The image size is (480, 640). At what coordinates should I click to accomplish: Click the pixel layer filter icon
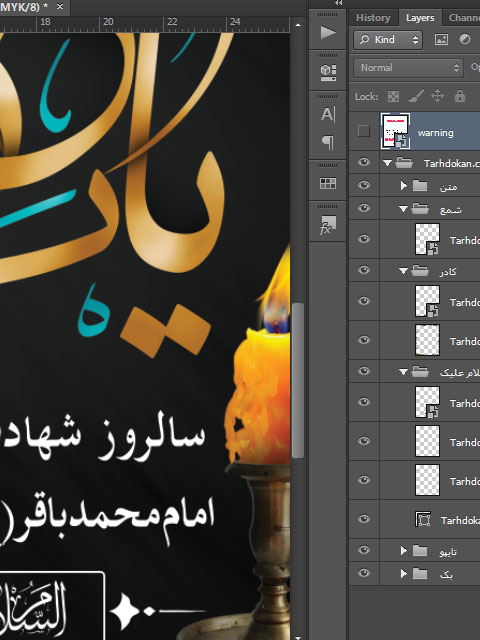click(x=441, y=40)
